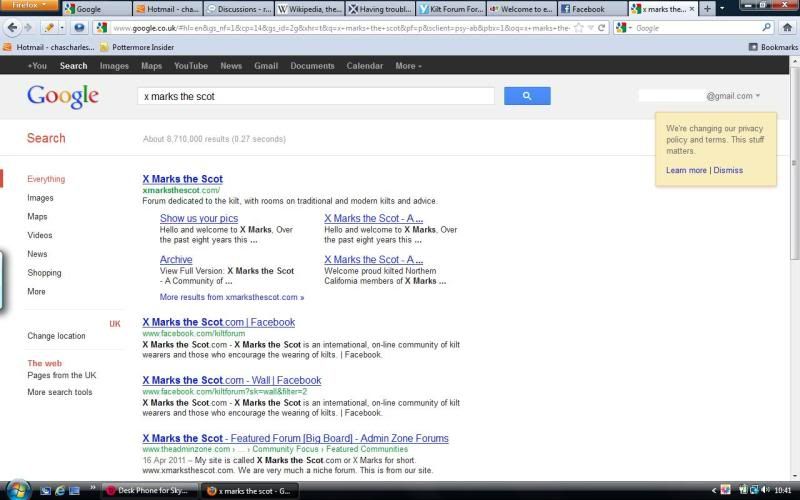Open Gmail in the Google top bar

pos(266,66)
